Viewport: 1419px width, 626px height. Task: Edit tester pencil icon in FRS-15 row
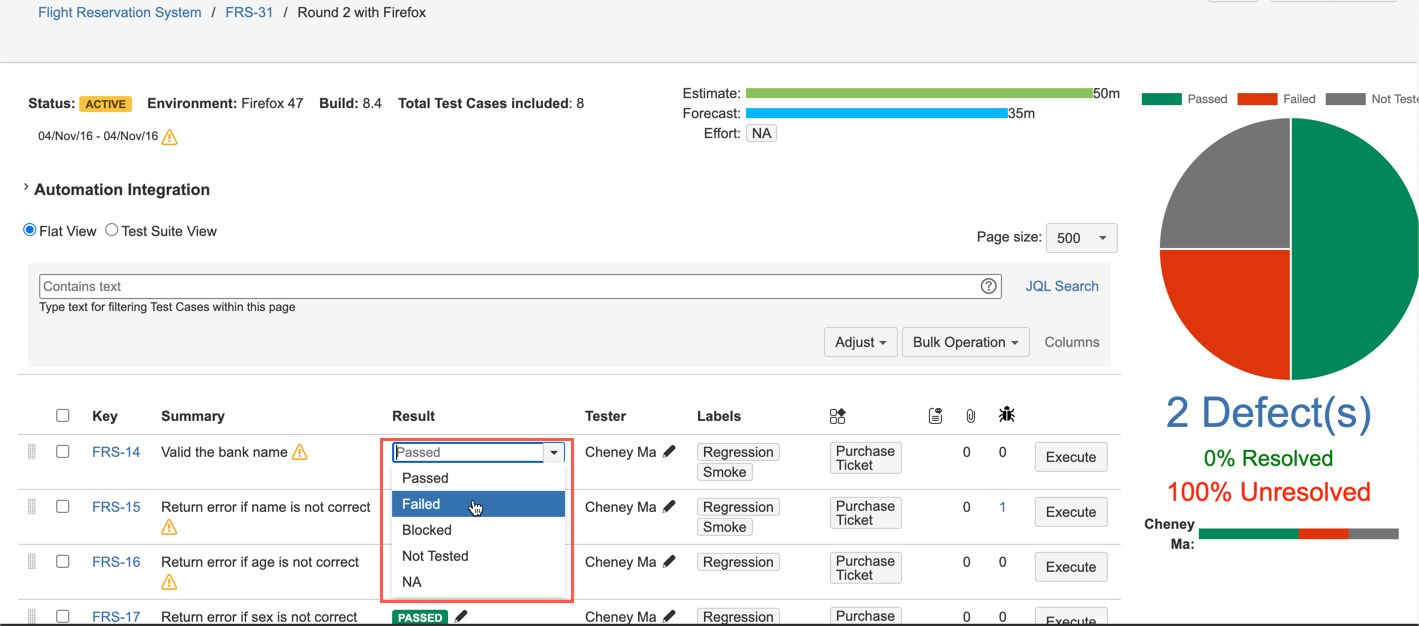coord(669,507)
